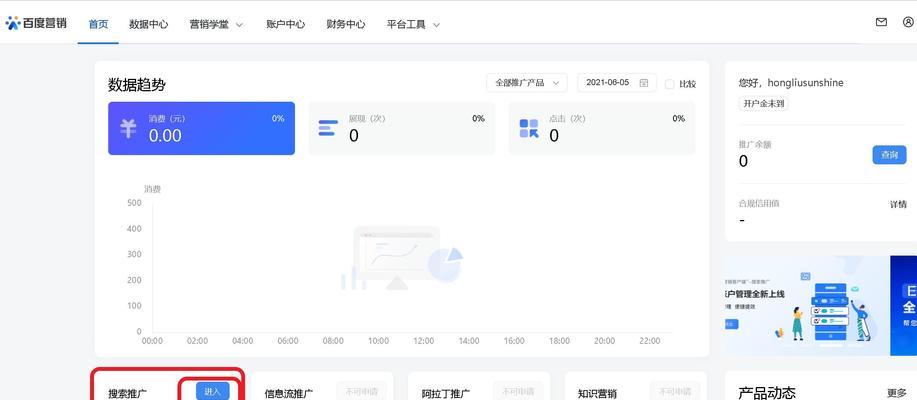Select the 消费 (元) 0.00 card
The width and height of the screenshot is (917, 400).
[201, 128]
